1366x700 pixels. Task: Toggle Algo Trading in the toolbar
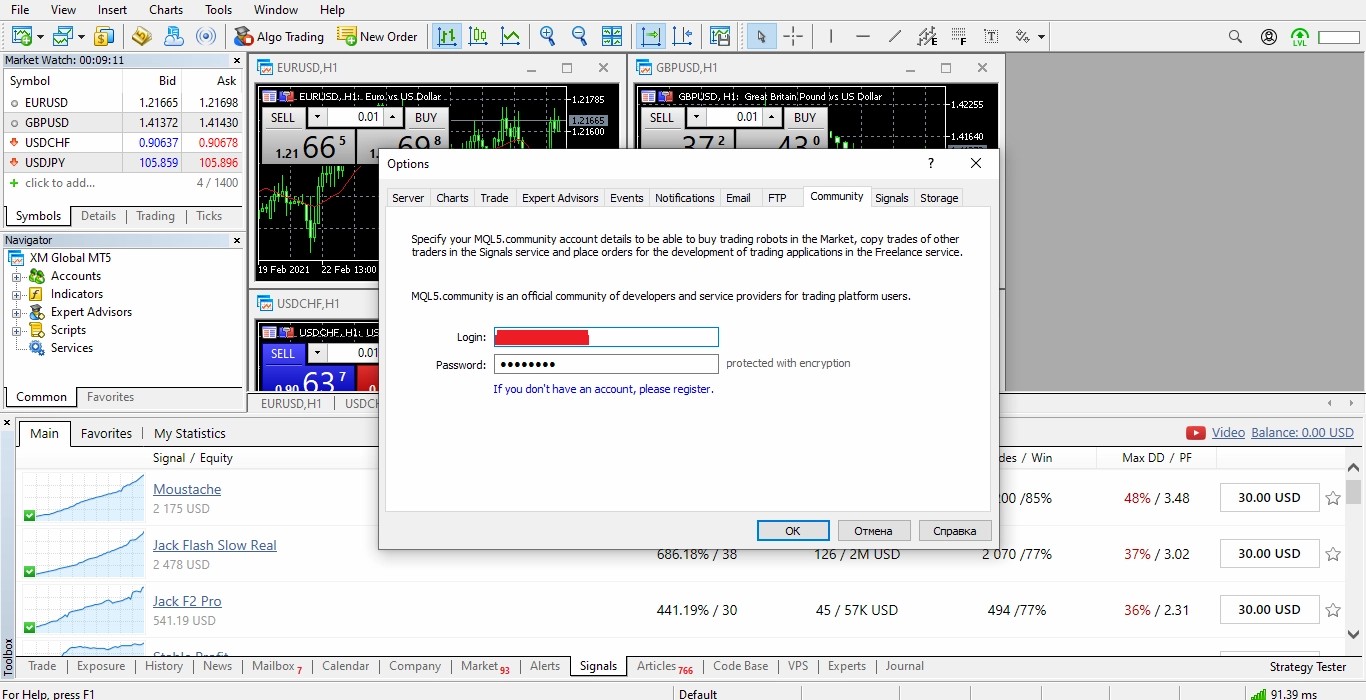(x=279, y=37)
